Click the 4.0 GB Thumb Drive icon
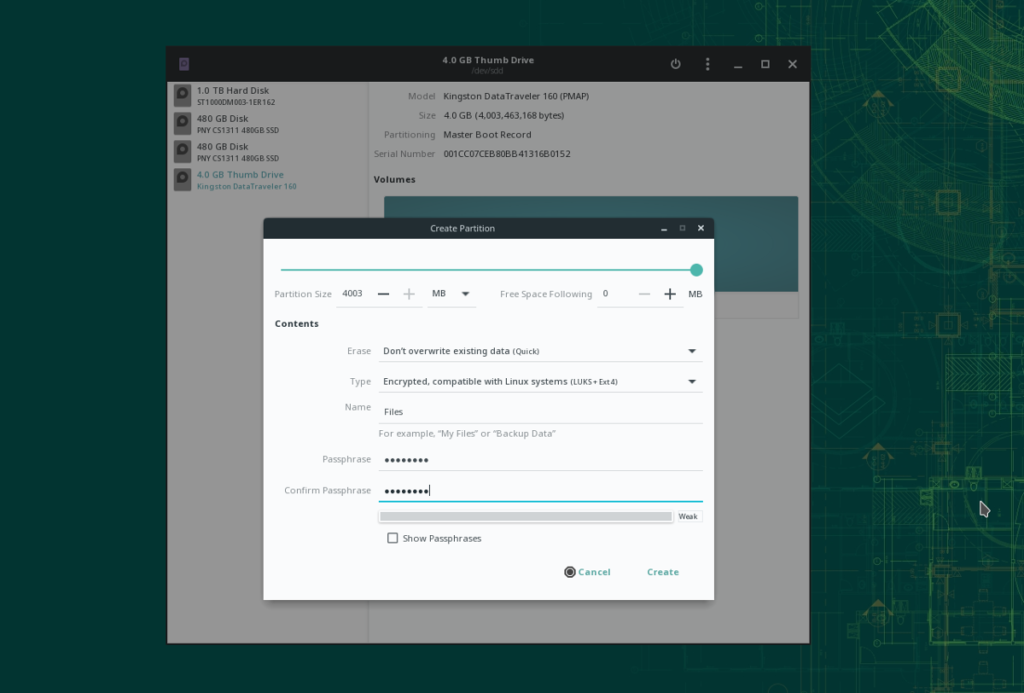The width and height of the screenshot is (1024, 693). pos(181,178)
